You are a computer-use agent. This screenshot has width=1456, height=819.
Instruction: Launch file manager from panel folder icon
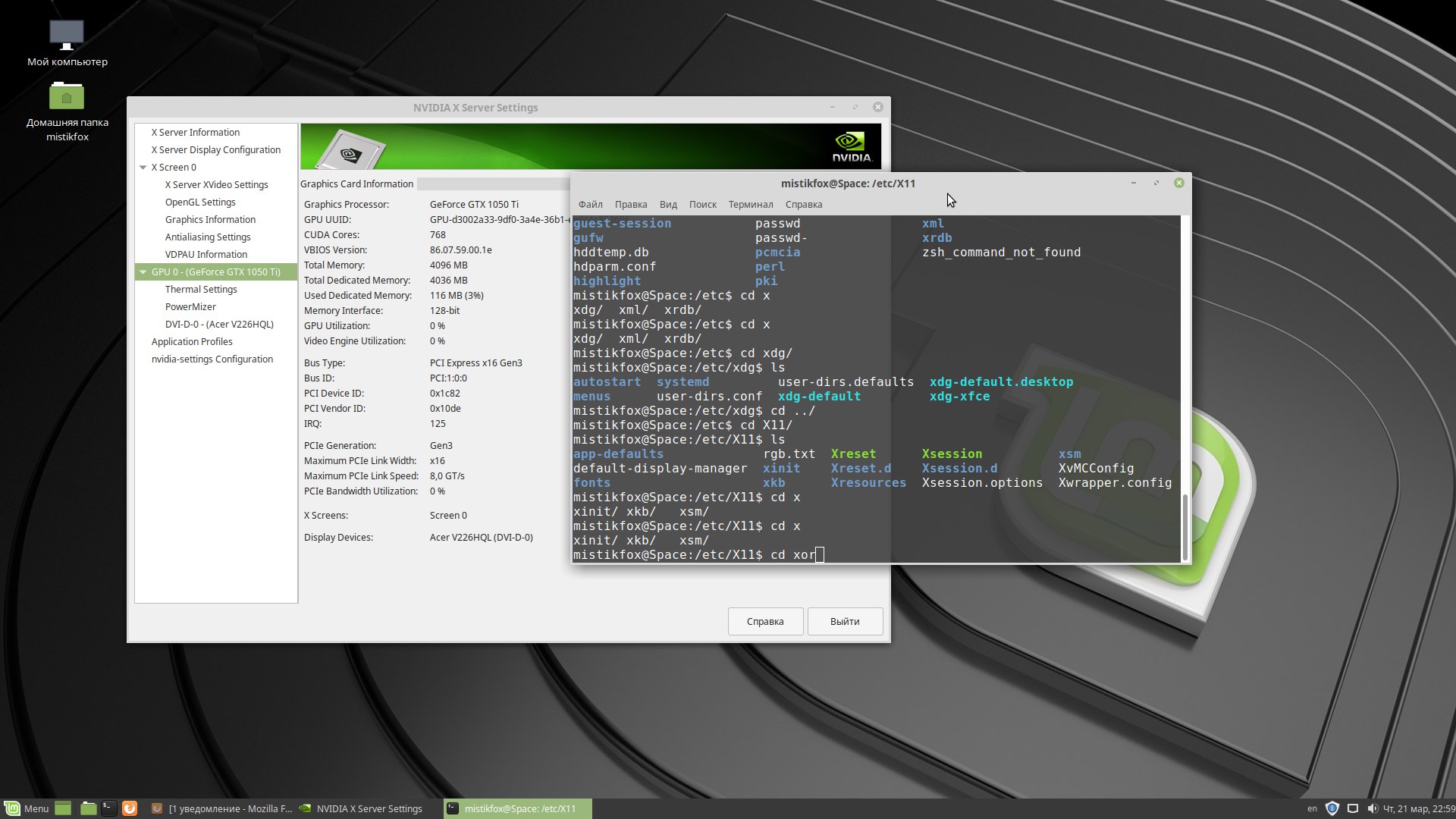point(88,808)
